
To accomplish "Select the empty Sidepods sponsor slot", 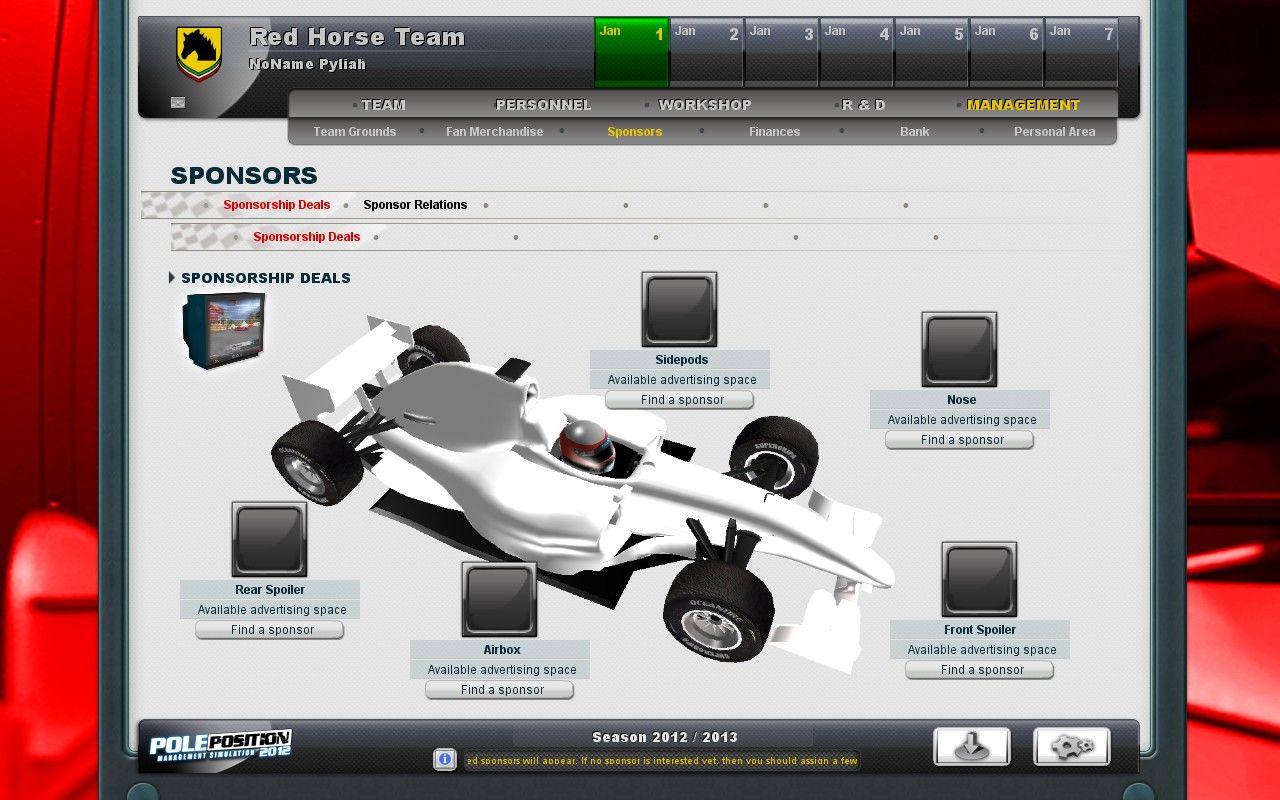I will coord(679,309).
